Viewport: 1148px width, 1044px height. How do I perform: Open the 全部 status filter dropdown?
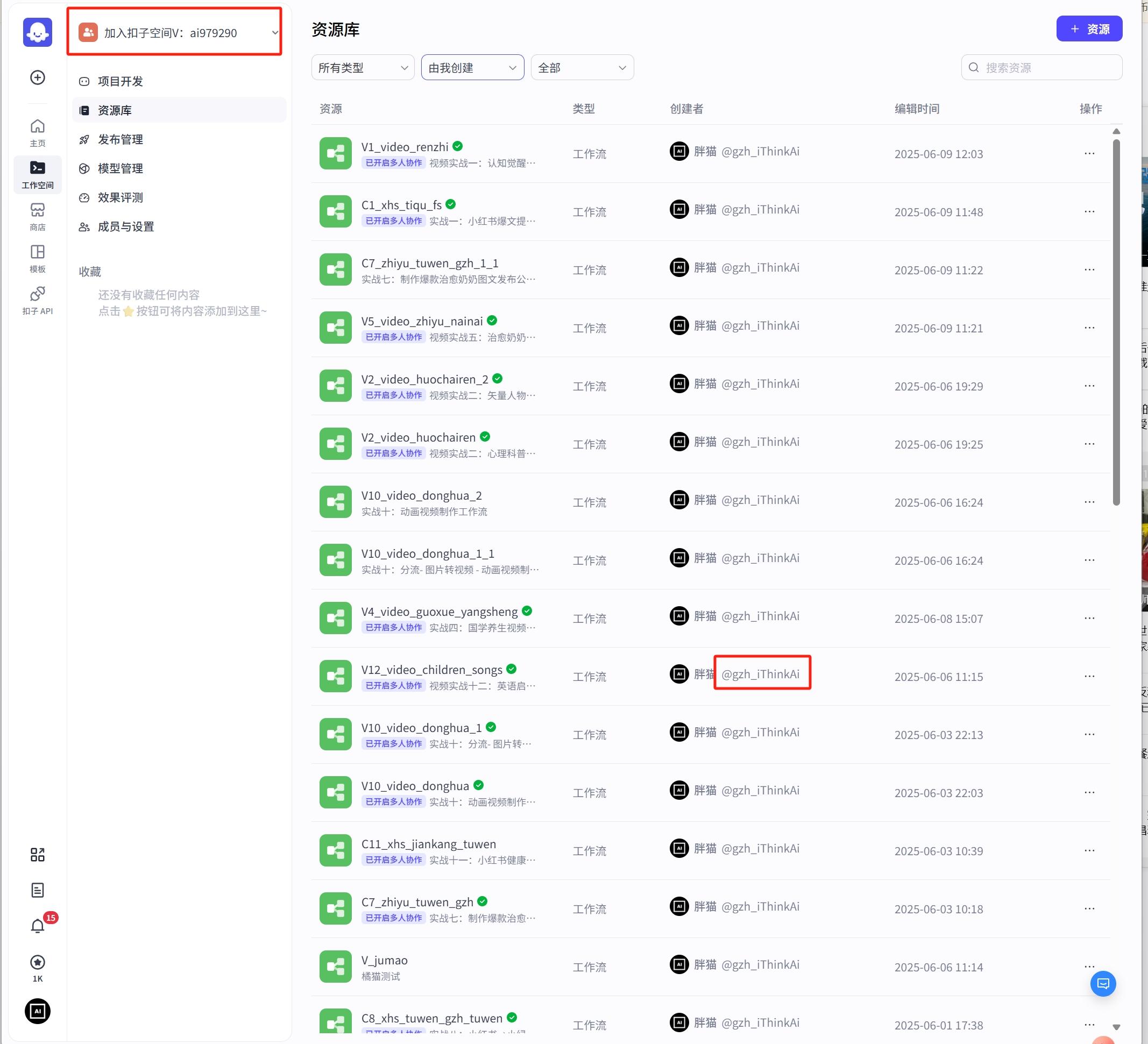(582, 67)
